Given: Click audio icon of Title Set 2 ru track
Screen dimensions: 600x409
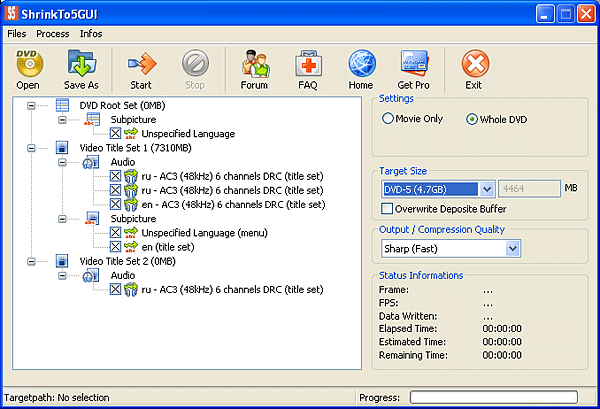Looking at the screenshot, I should click(130, 289).
